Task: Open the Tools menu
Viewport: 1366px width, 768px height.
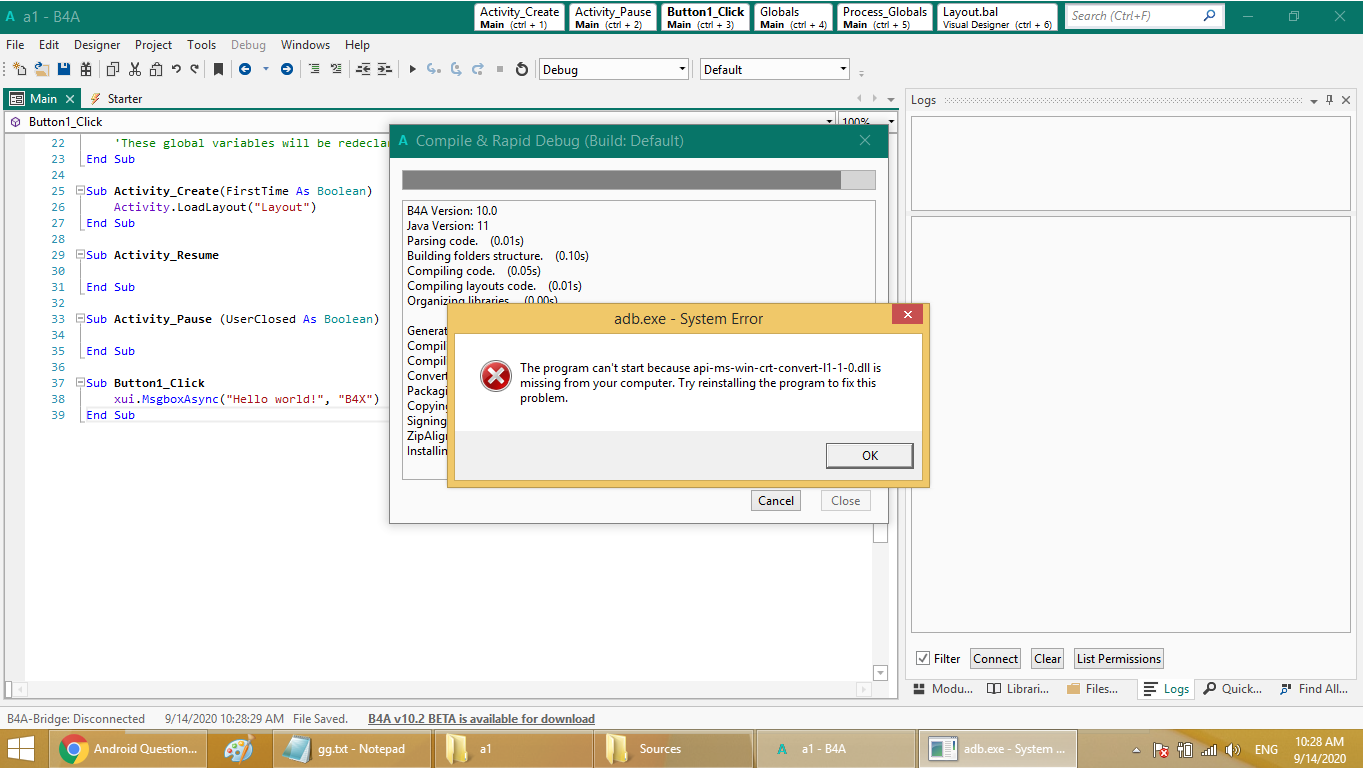Action: 202,45
